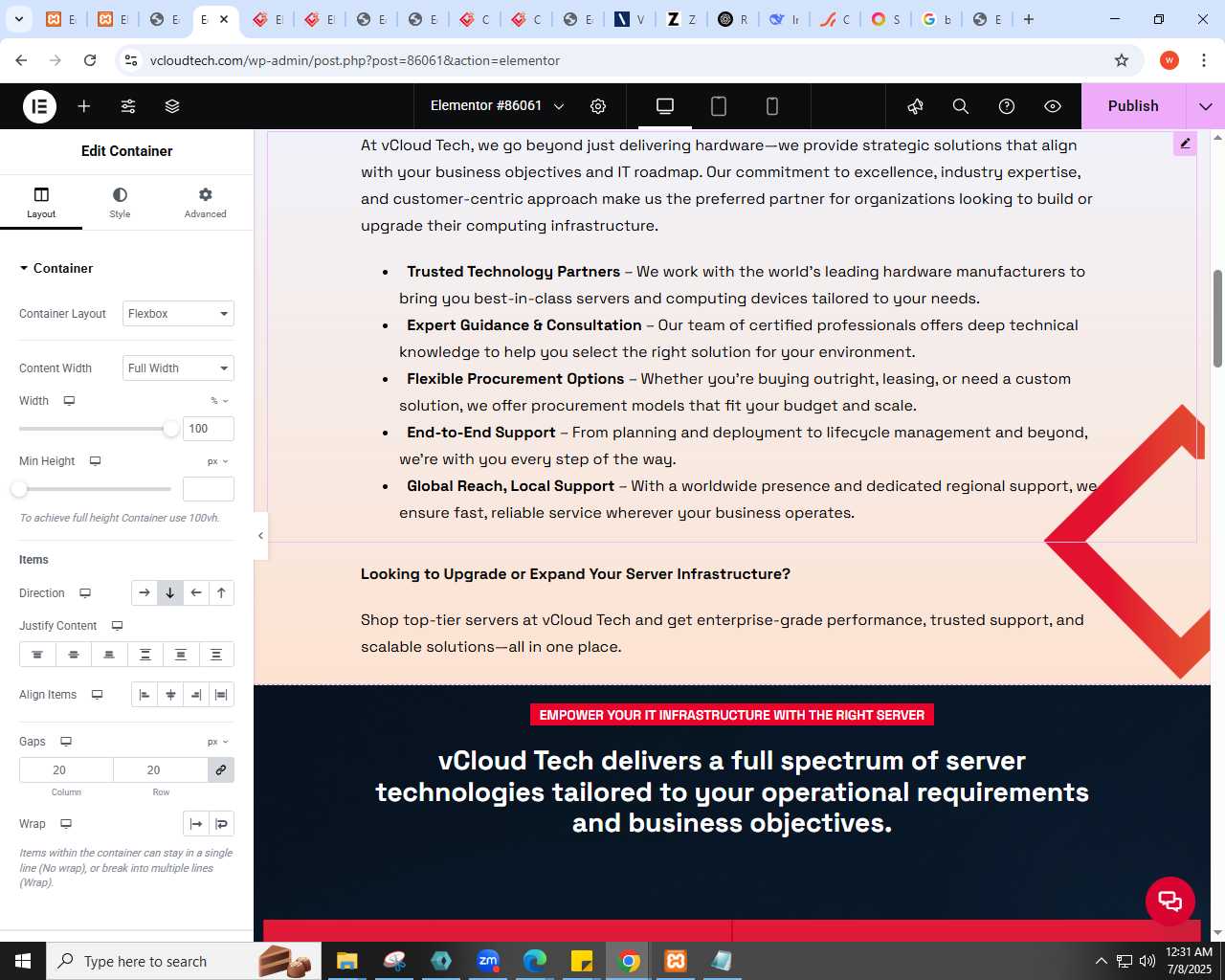Set Justify Content to Start
The width and height of the screenshot is (1225, 980).
(x=37, y=655)
